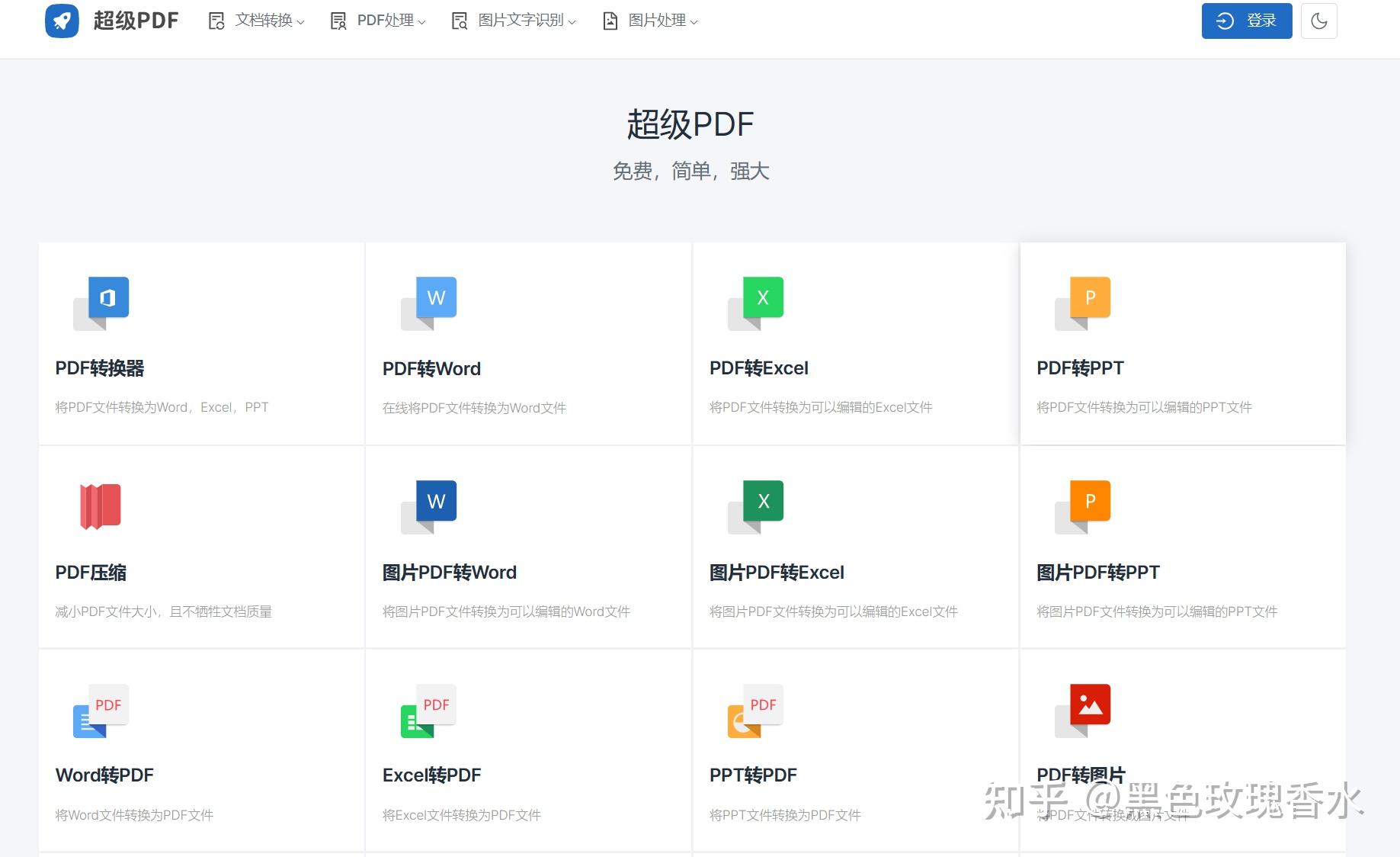
Task: Open the 图片文字识别 menu
Action: 514,21
